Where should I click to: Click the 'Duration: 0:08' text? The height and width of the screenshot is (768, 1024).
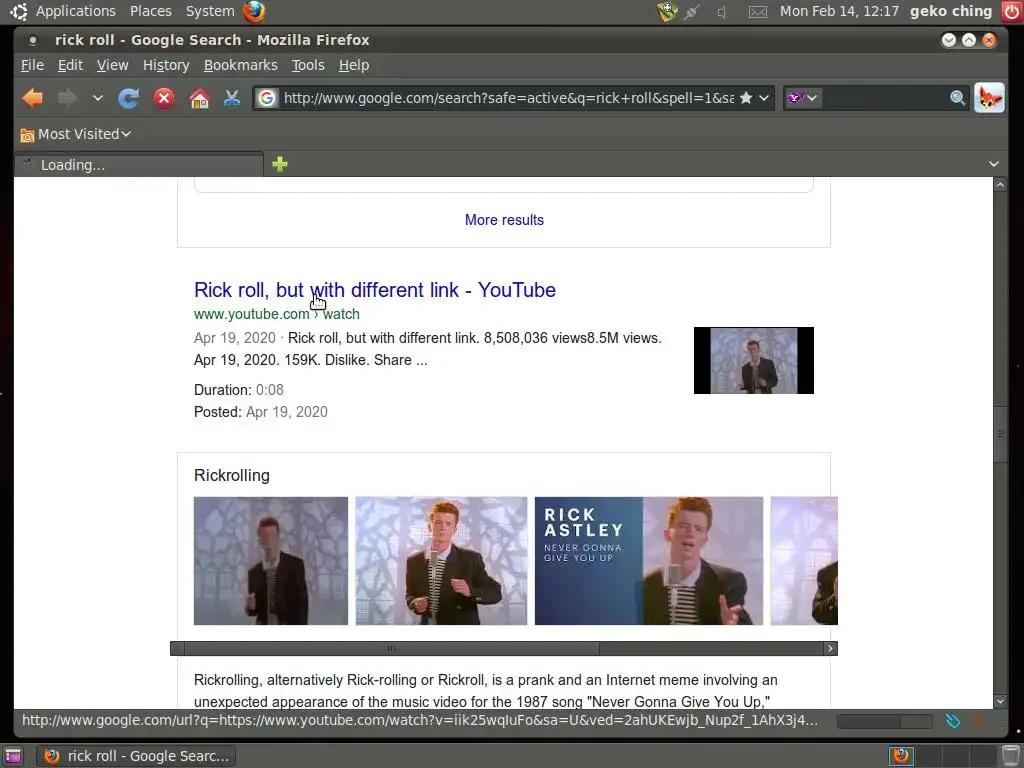tap(239, 390)
